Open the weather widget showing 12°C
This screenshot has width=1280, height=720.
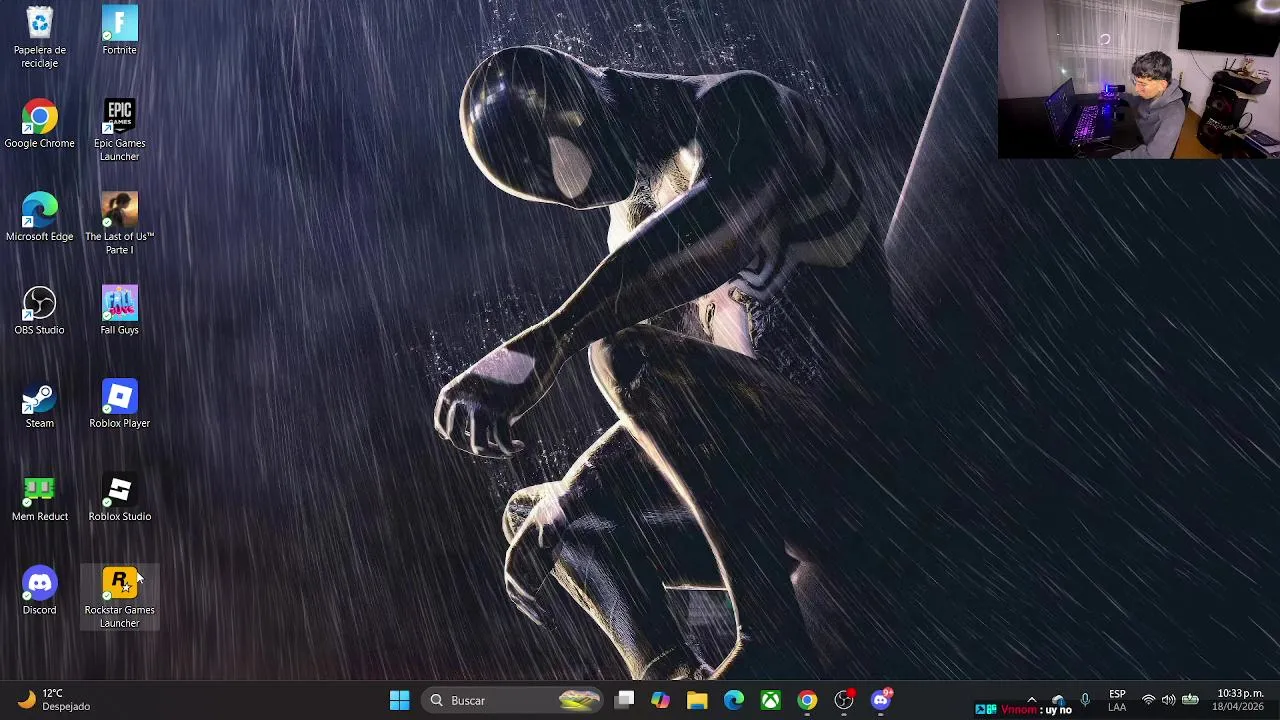point(55,700)
